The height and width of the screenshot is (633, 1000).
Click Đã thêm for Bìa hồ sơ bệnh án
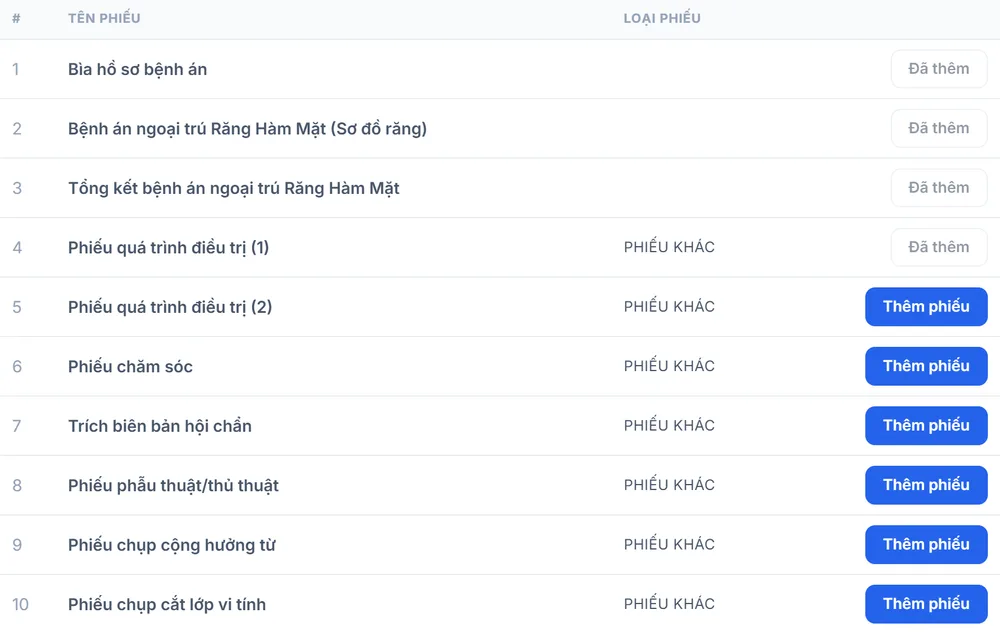point(939,69)
